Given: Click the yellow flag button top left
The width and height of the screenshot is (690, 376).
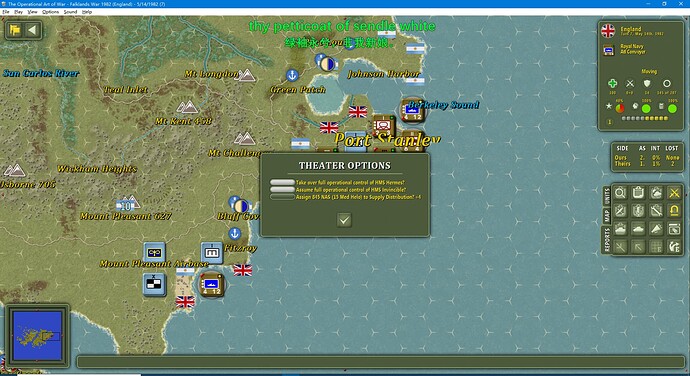Looking at the screenshot, I should 15,30.
